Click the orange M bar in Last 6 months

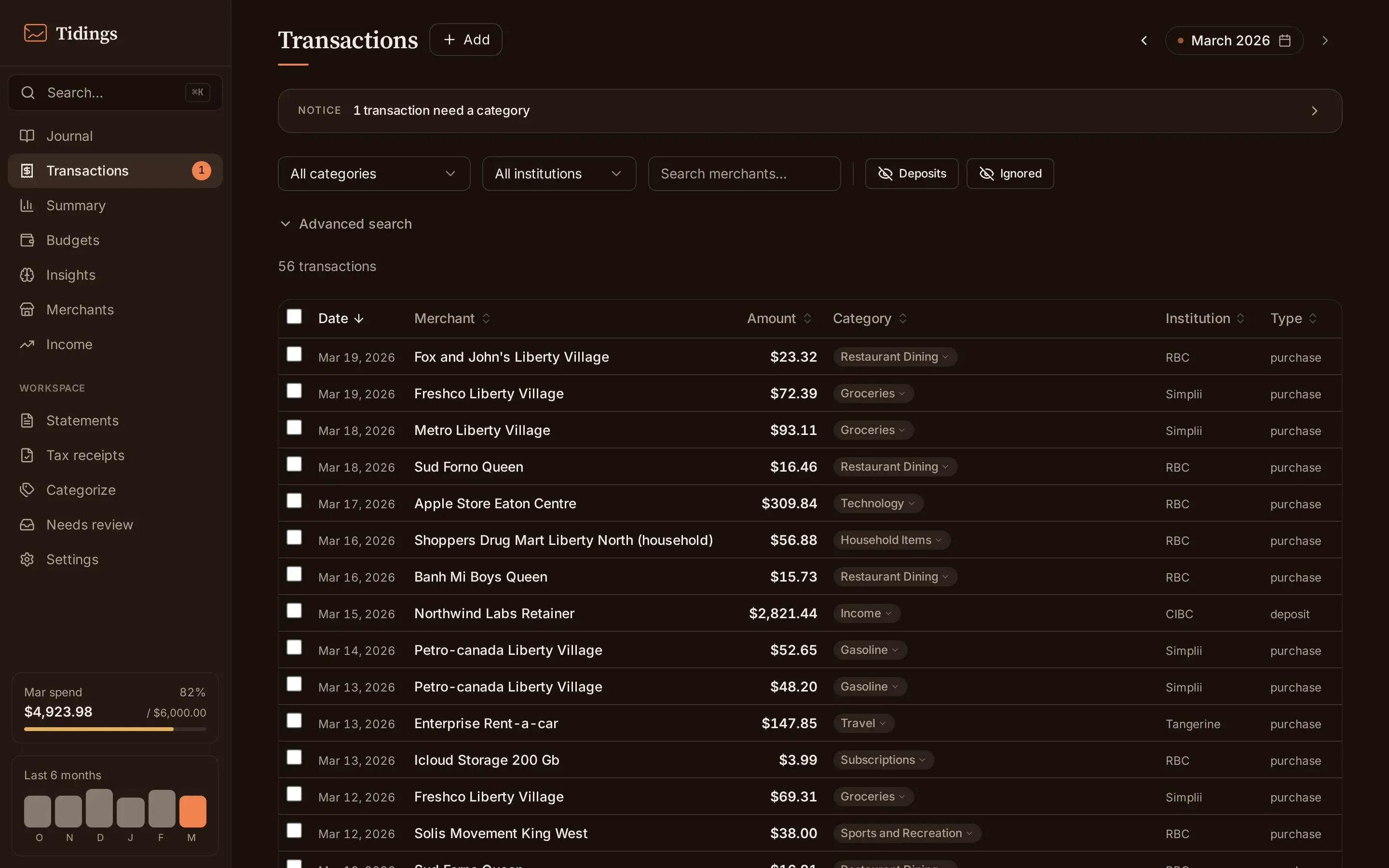click(x=192, y=811)
